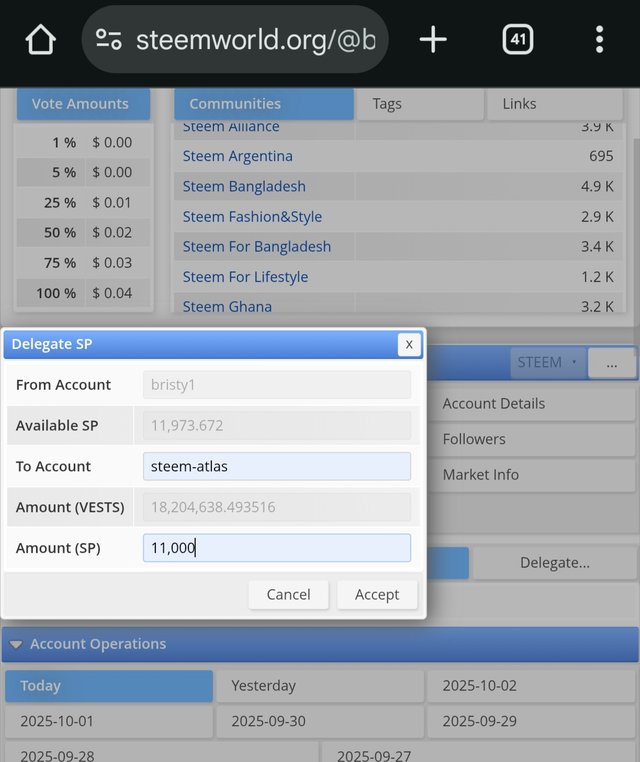Open the browser three-dot menu

(x=600, y=39)
